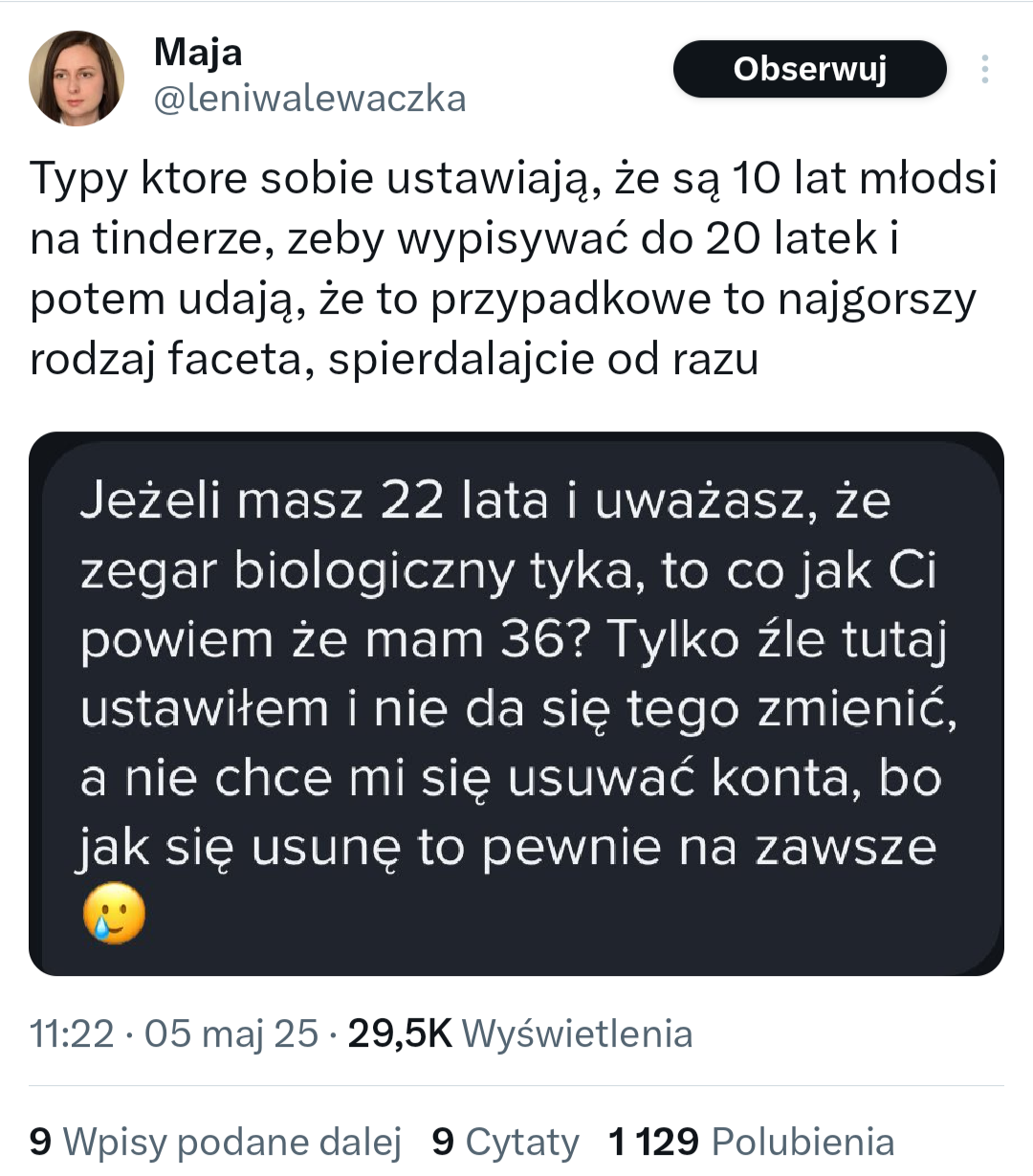Click the tear-smile emoji in the screenshot
The height and width of the screenshot is (1176, 1033).
tap(114, 914)
